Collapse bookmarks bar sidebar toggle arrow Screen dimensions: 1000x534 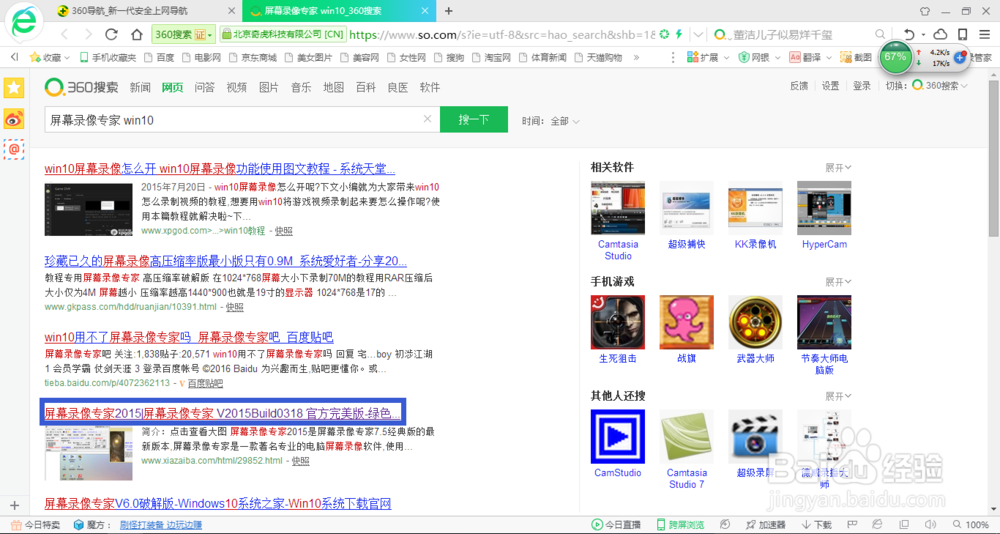14,57
